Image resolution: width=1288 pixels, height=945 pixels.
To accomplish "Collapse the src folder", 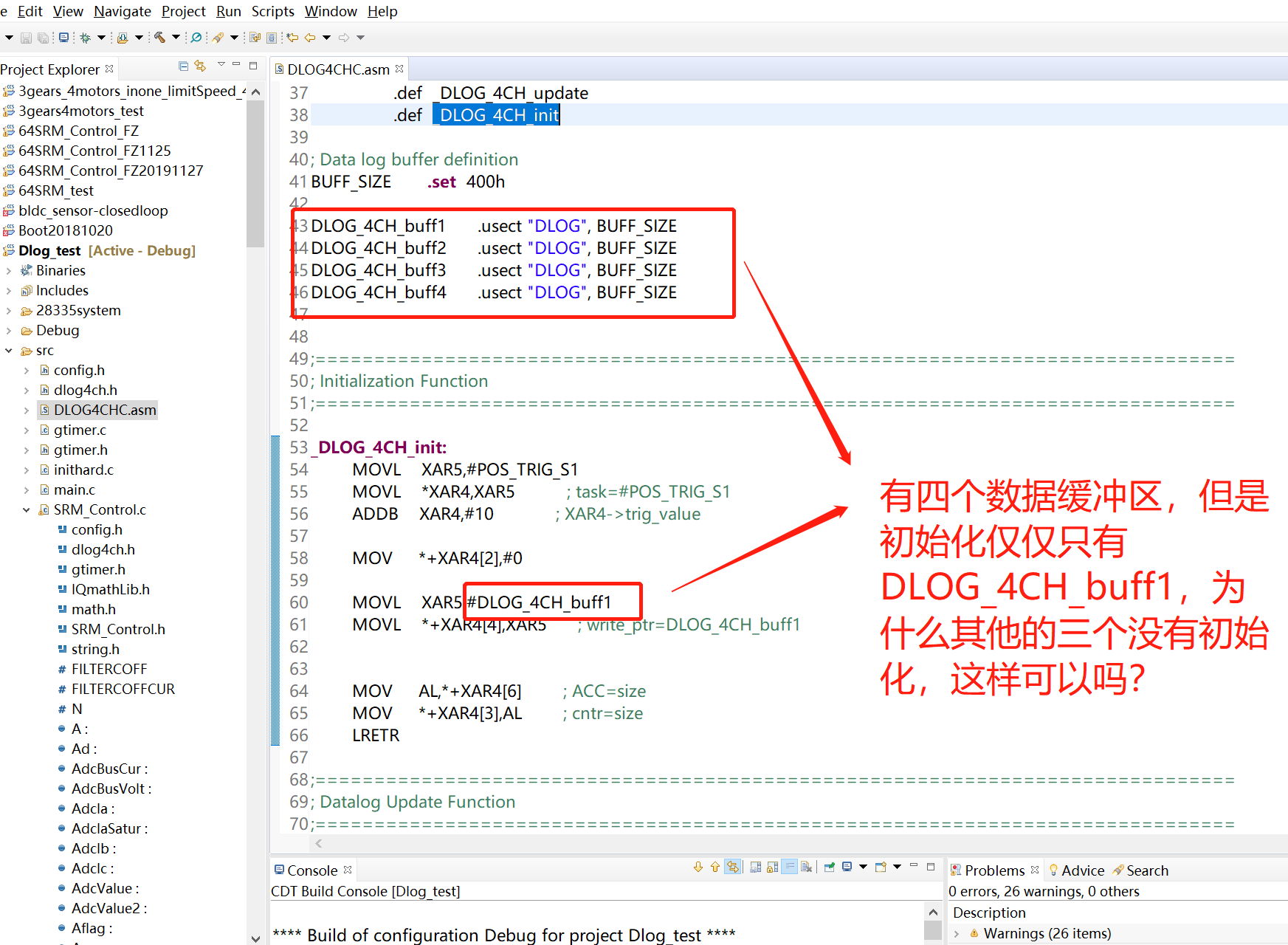I will coord(9,351).
